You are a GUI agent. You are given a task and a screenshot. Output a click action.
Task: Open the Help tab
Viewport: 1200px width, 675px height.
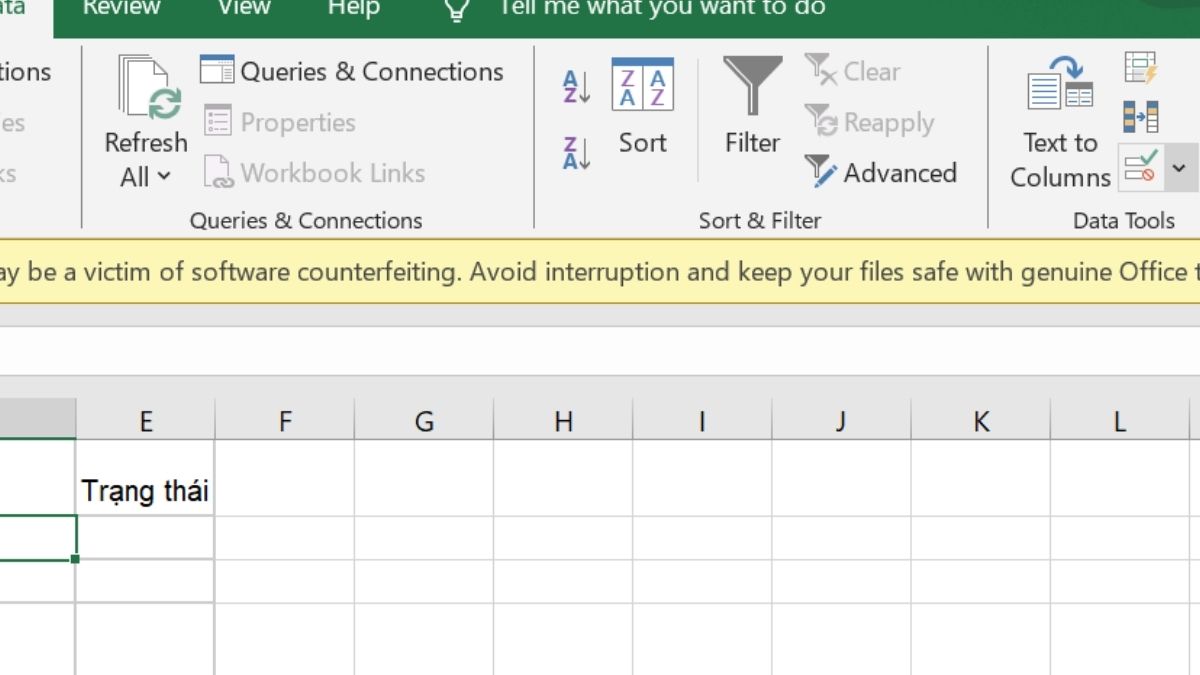tap(354, 8)
